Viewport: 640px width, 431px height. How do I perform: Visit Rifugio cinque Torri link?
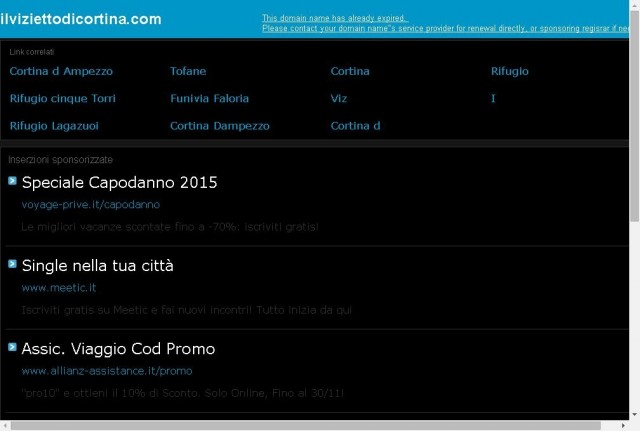[x=63, y=98]
